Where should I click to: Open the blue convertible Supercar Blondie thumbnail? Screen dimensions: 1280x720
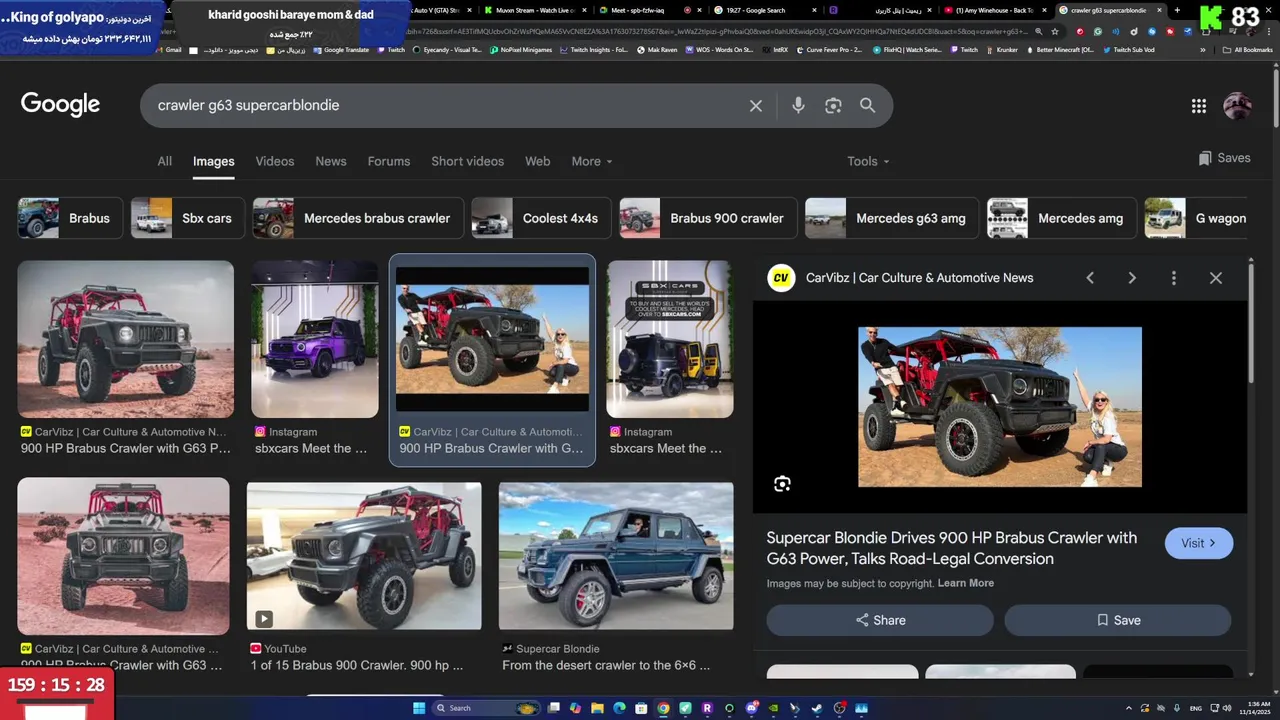point(616,556)
